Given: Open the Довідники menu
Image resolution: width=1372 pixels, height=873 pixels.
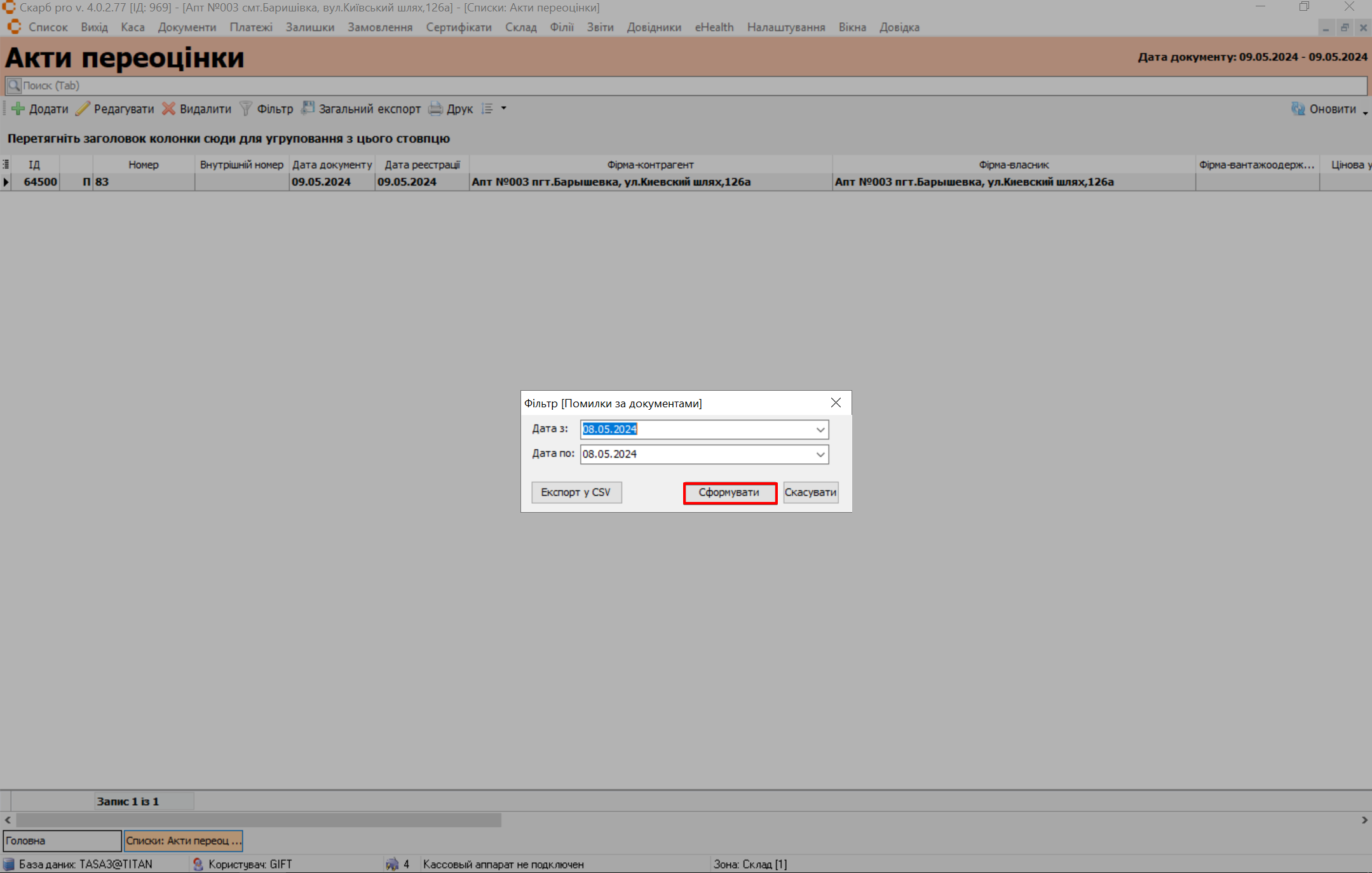Looking at the screenshot, I should (654, 27).
